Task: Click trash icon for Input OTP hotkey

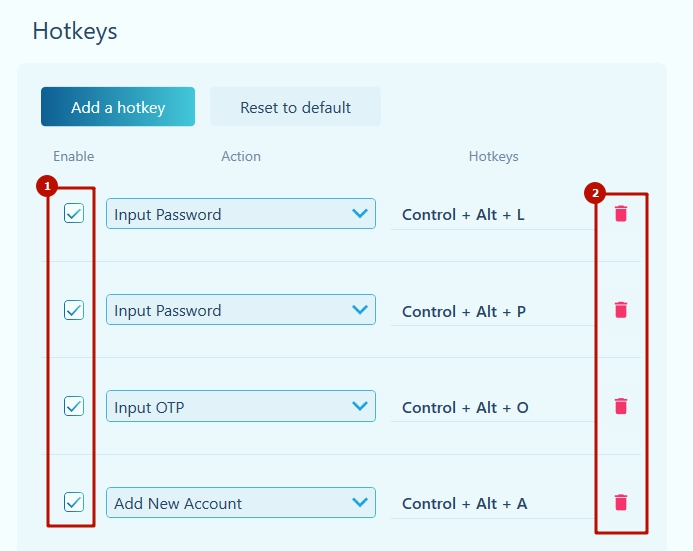Action: [x=621, y=406]
